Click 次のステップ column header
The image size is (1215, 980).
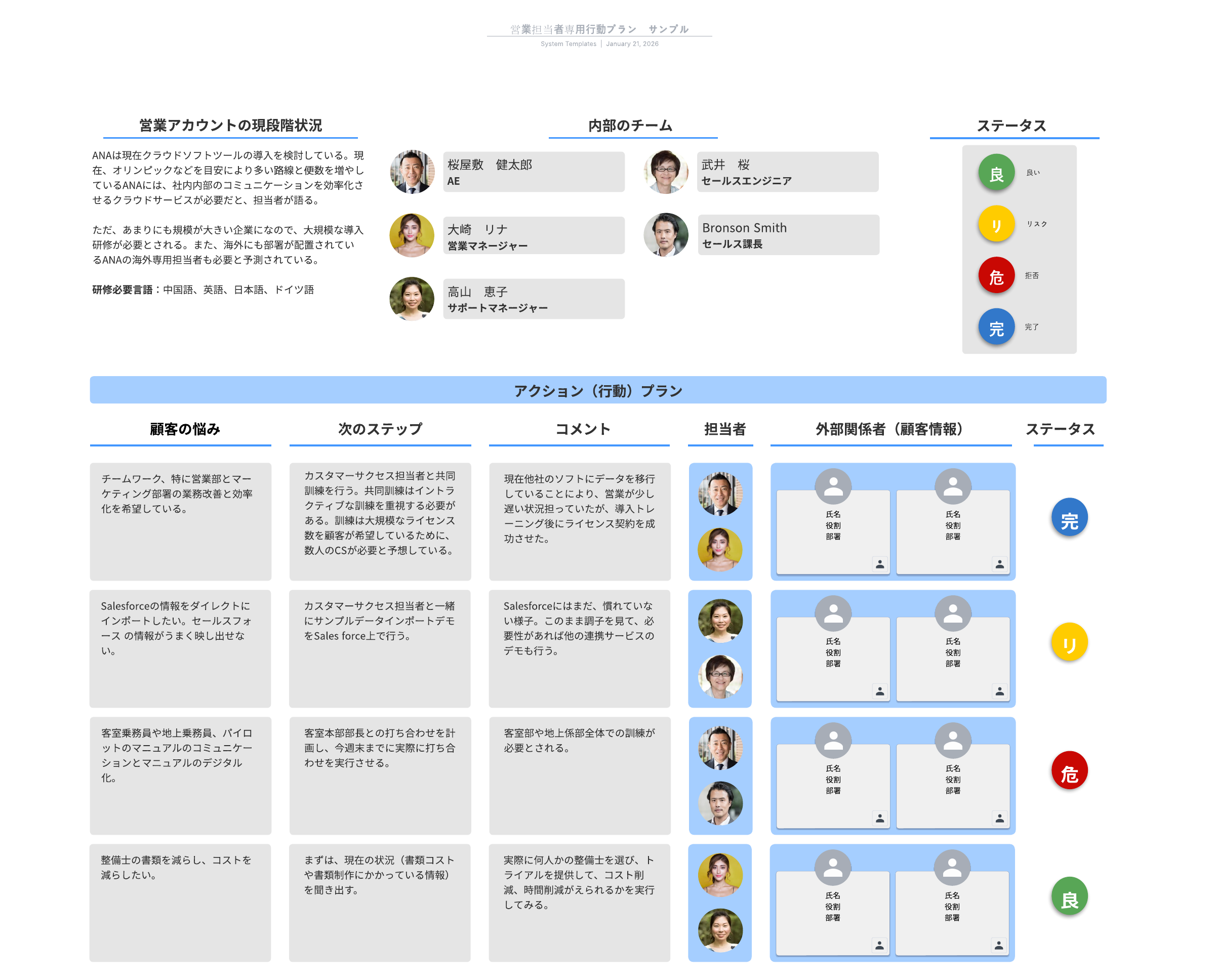pos(380,429)
